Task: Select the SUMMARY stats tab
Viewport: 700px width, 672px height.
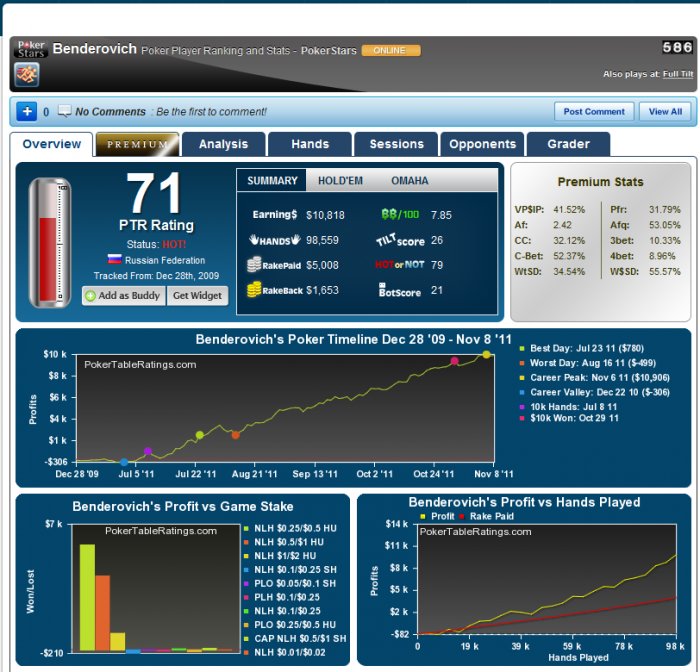Action: point(272,180)
